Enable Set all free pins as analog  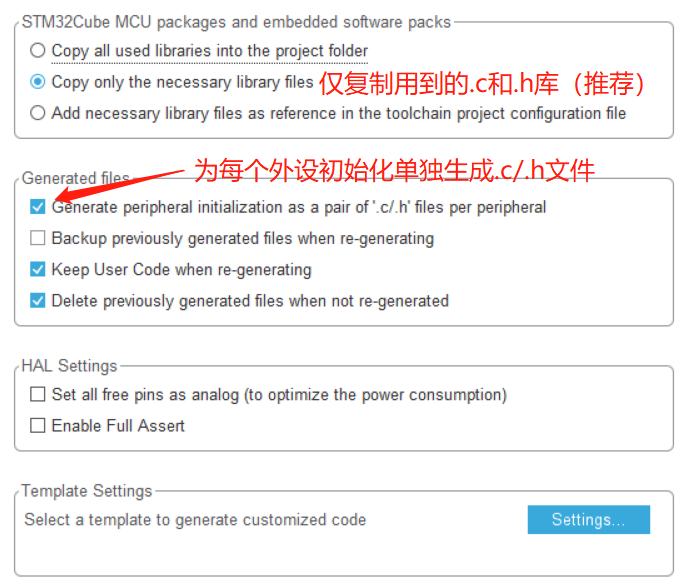[38, 394]
